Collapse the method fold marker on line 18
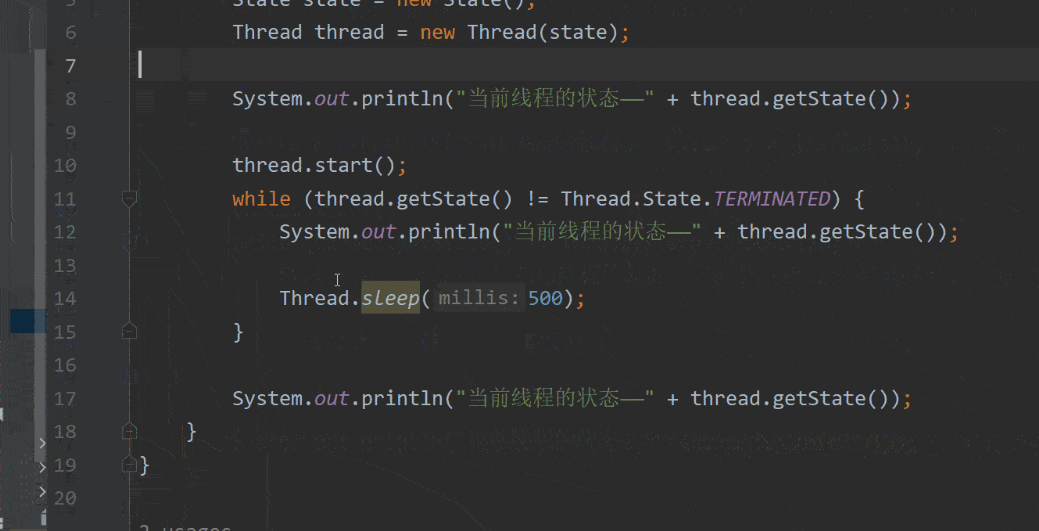 pos(129,432)
